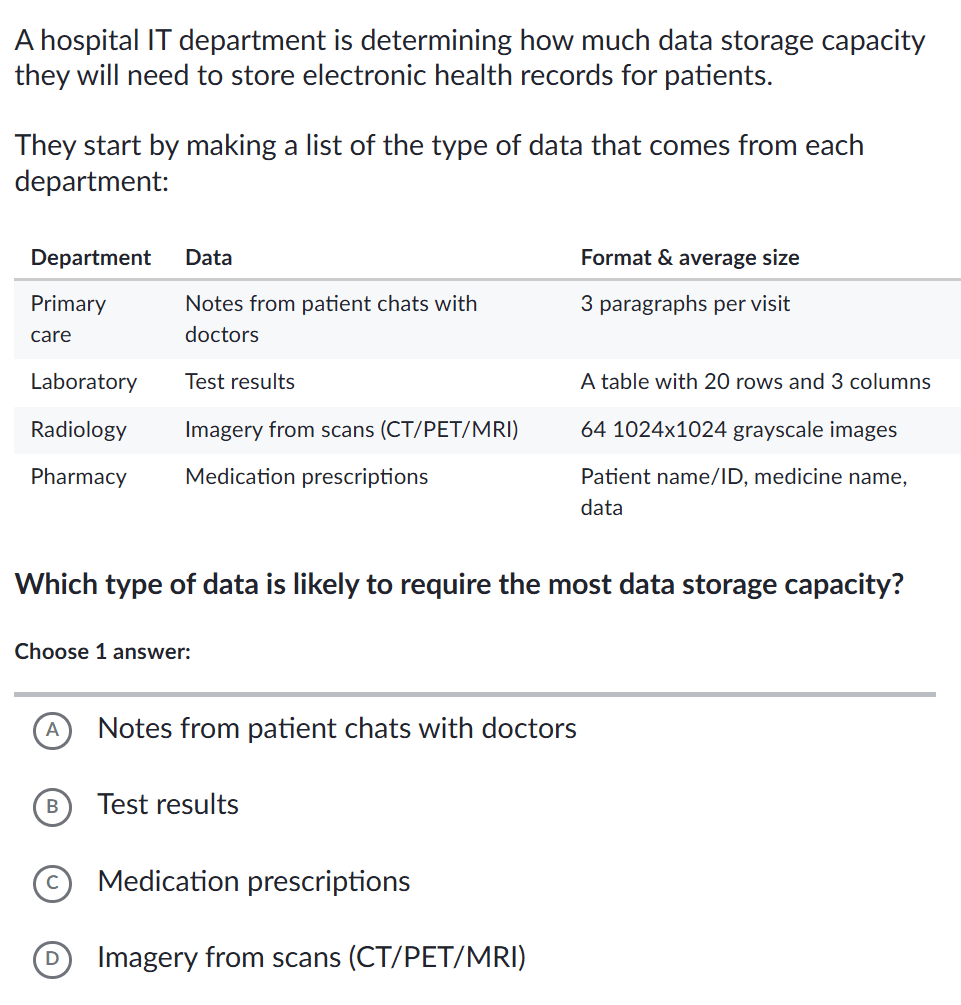The image size is (961, 1005).
Task: Click the bold question 'Which type of data' text
Action: pos(460,584)
